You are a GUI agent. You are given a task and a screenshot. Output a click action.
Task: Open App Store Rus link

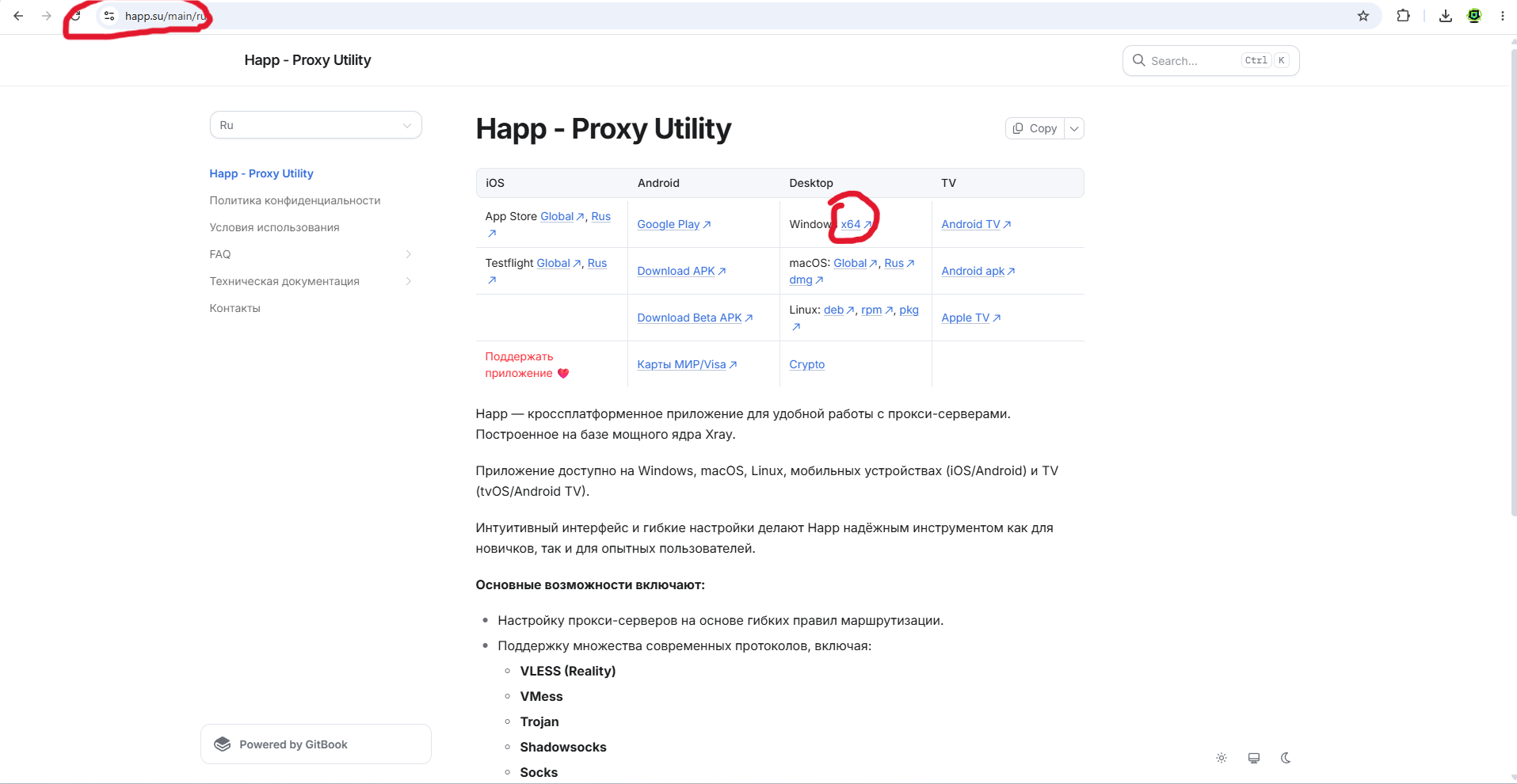click(x=601, y=216)
